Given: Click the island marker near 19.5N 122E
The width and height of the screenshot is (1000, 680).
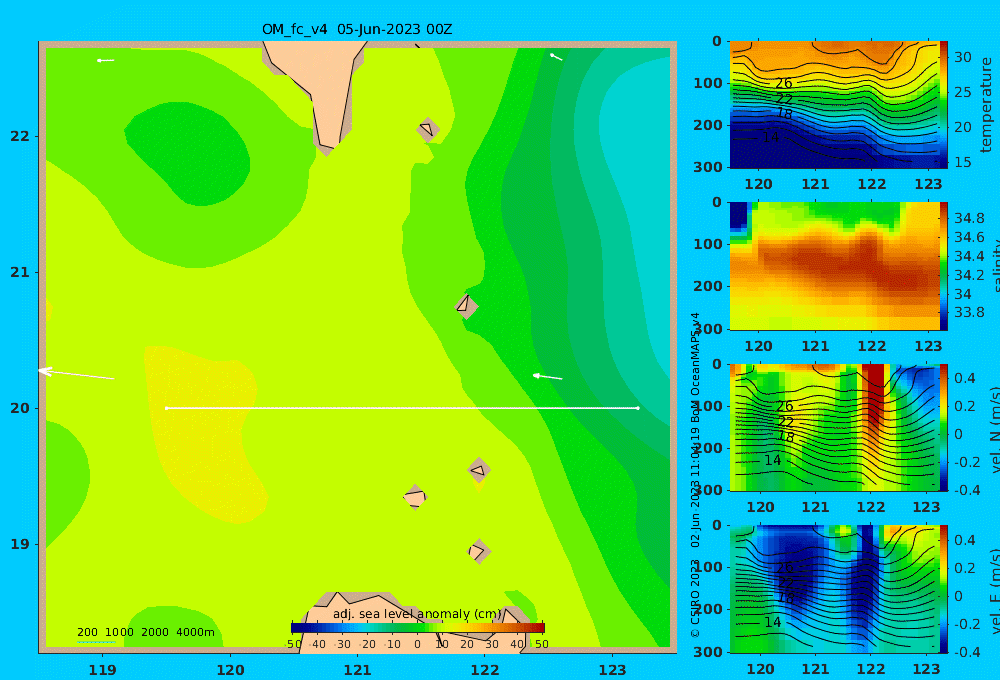Looking at the screenshot, I should pos(479,471).
